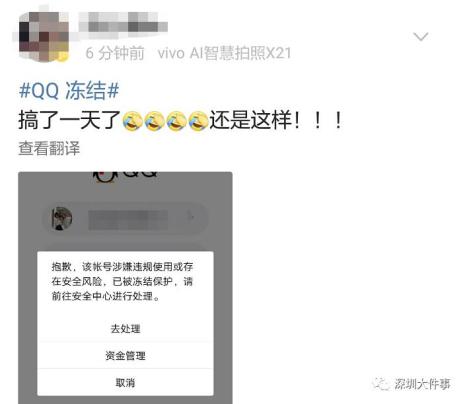The height and width of the screenshot is (404, 465).
Task: Open the blurred poster username
Action: 123,23
